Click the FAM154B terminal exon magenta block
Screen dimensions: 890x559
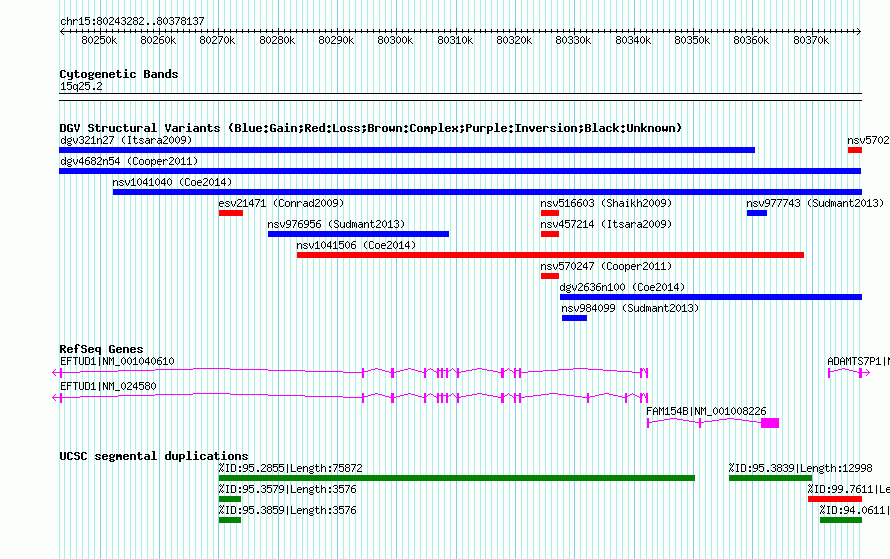pos(770,423)
